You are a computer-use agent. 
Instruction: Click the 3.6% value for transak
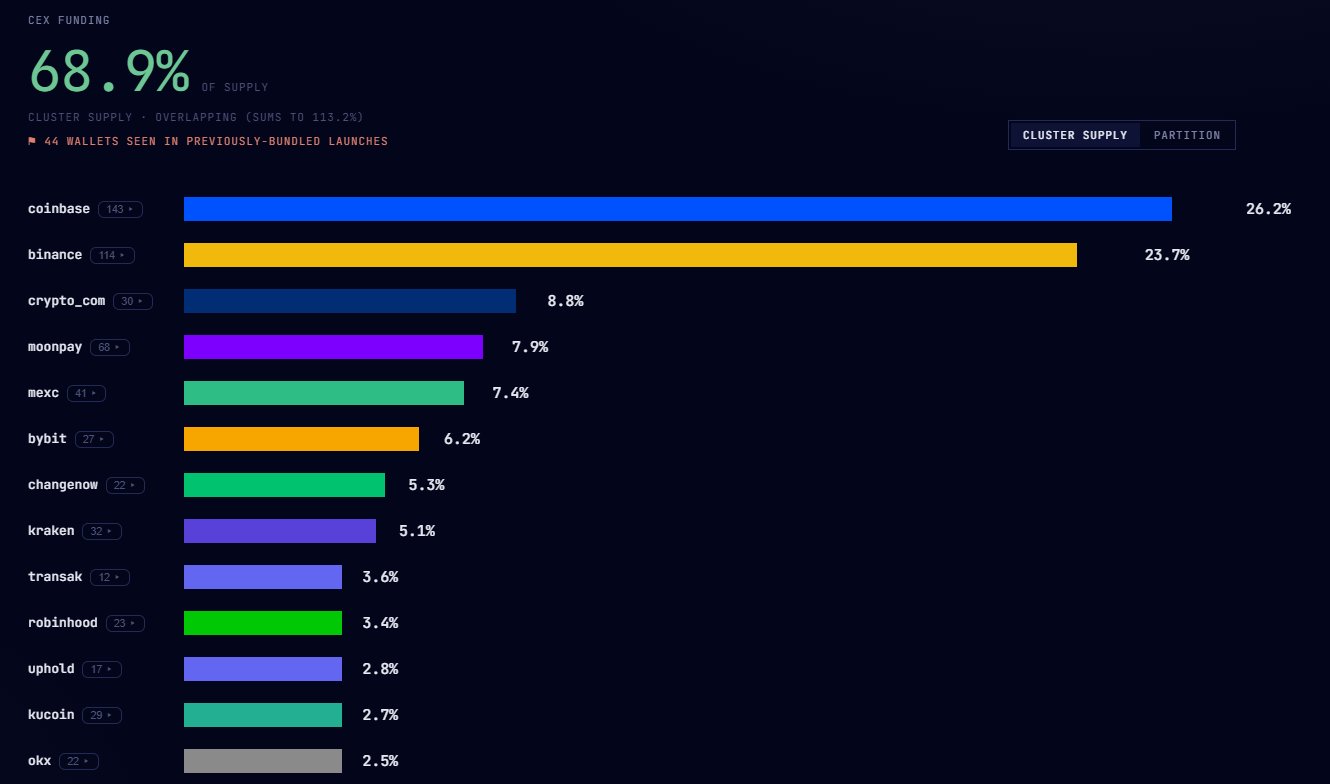coord(380,577)
